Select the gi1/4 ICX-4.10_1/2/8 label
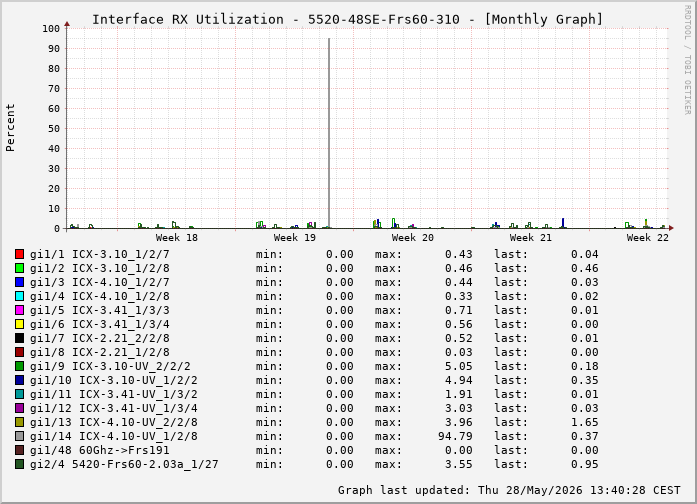The width and height of the screenshot is (697, 504). (x=100, y=296)
